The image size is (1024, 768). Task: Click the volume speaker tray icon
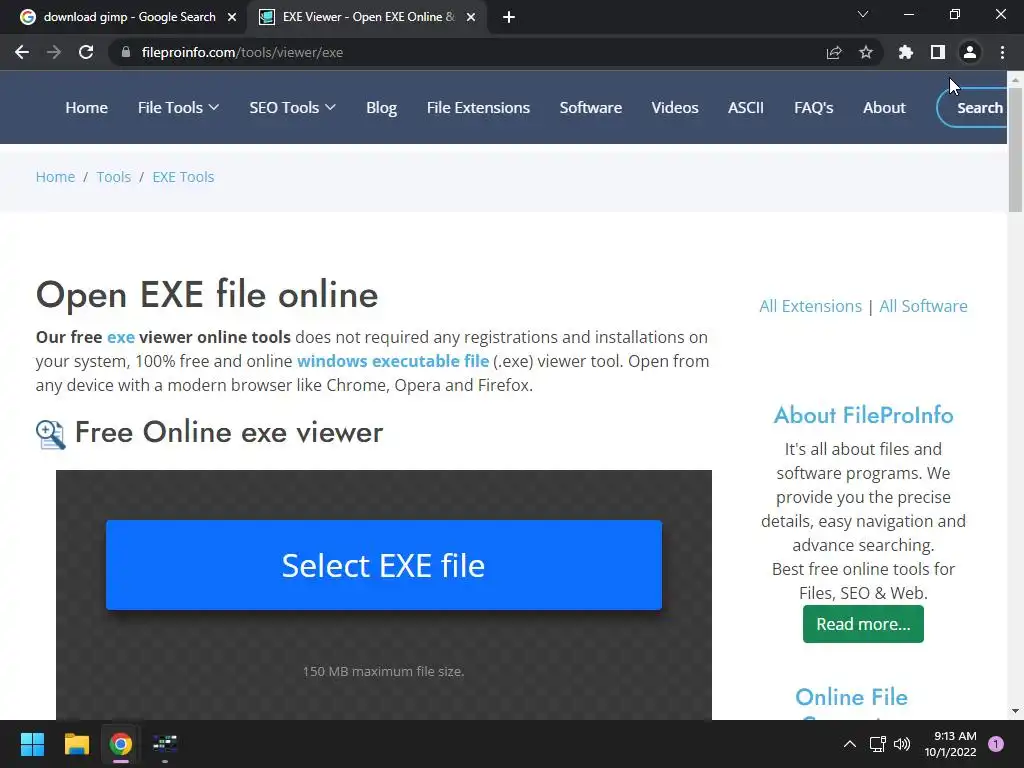point(902,744)
